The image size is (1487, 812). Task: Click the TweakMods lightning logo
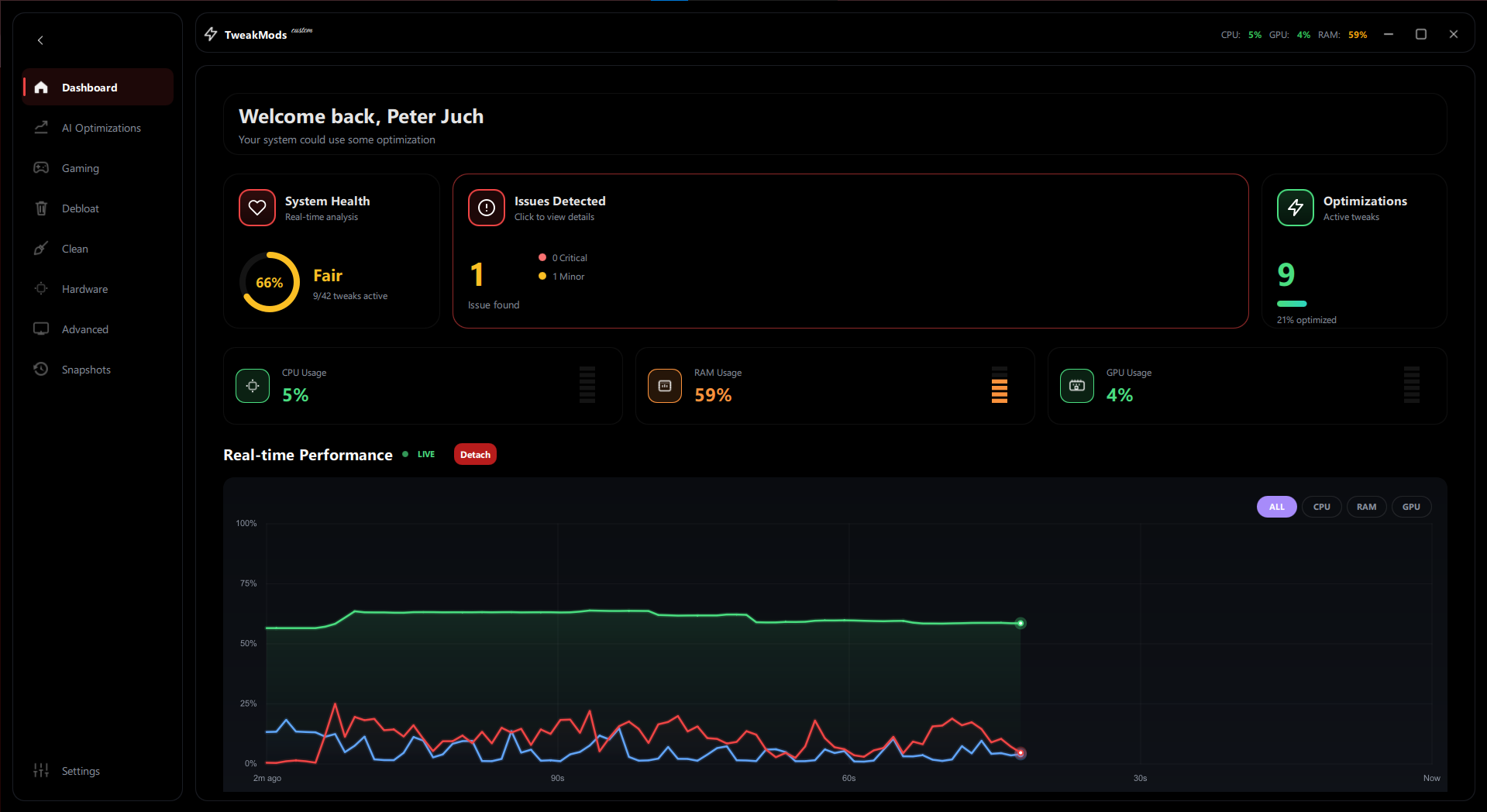tap(210, 33)
